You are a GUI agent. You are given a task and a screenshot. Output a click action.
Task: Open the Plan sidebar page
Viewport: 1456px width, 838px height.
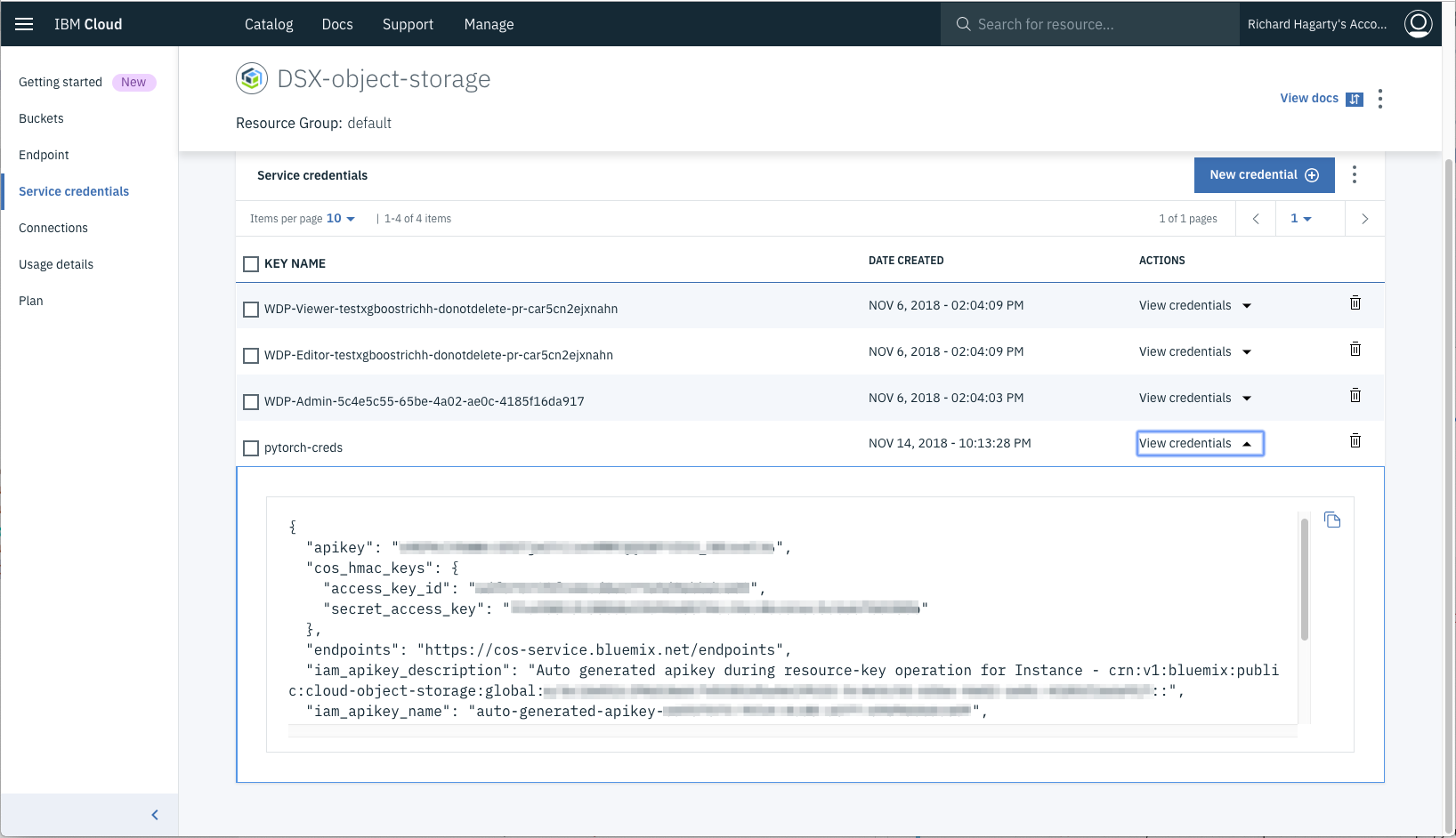tap(31, 301)
